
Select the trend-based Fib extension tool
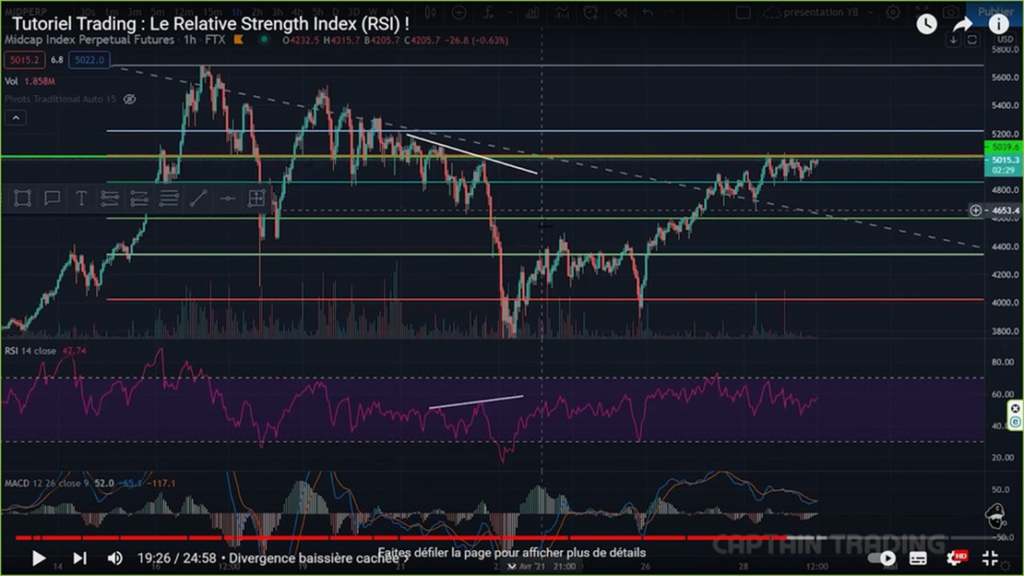click(139, 199)
